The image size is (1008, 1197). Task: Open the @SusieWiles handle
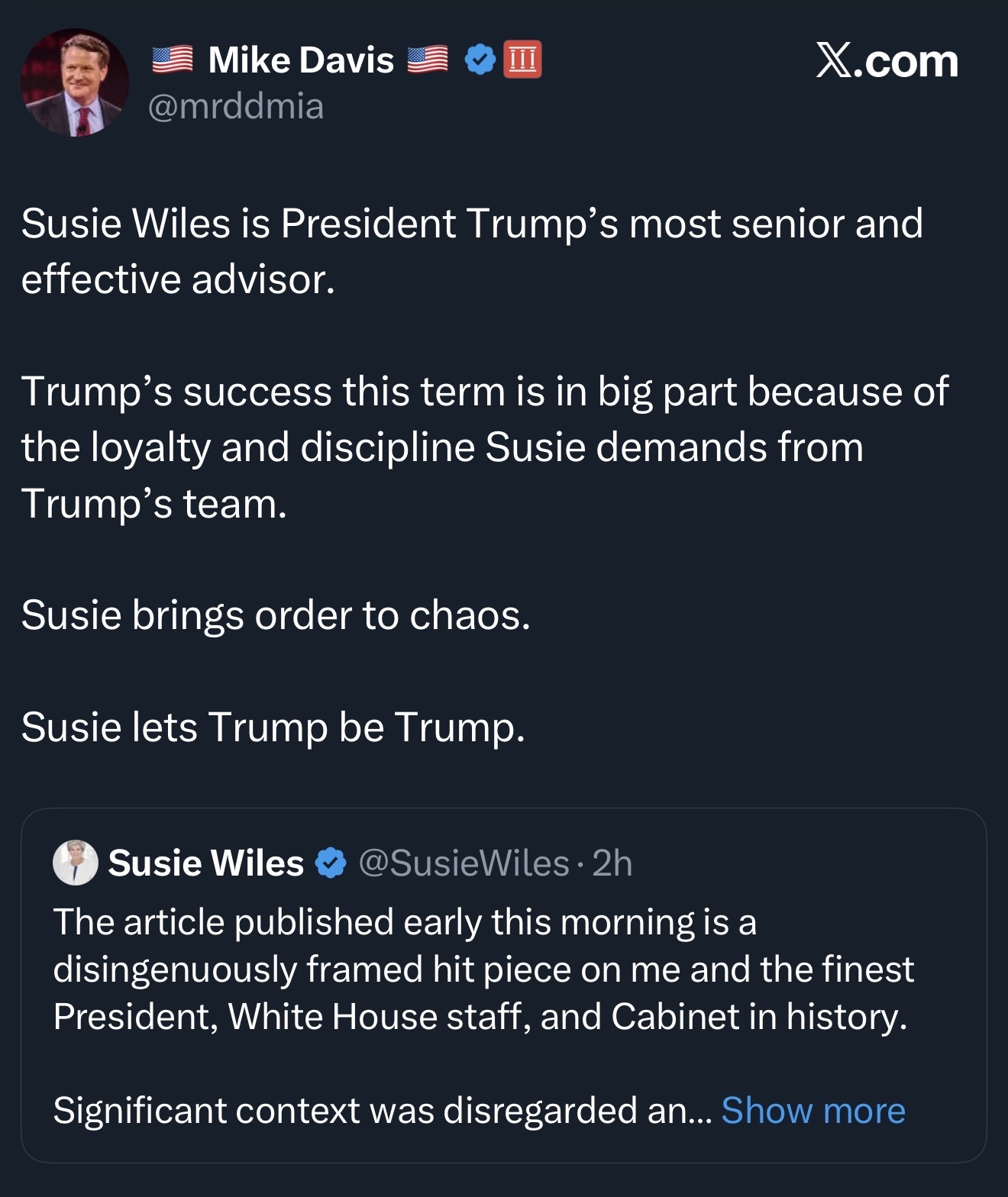(x=464, y=863)
